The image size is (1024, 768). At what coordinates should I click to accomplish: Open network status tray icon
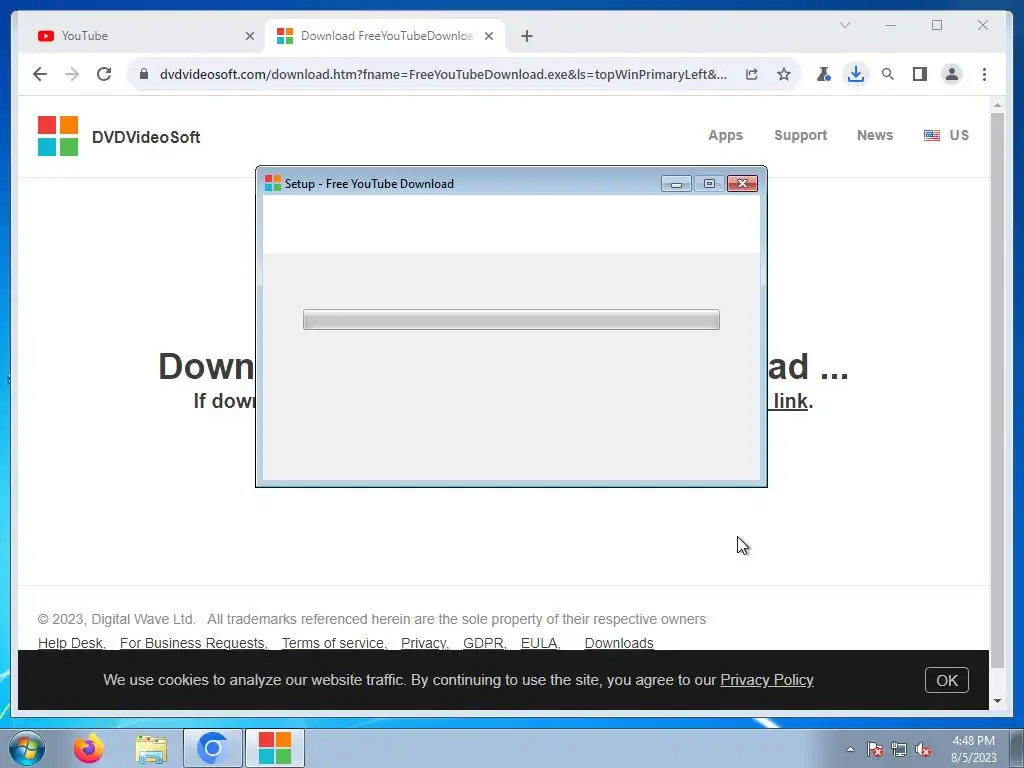tap(899, 749)
